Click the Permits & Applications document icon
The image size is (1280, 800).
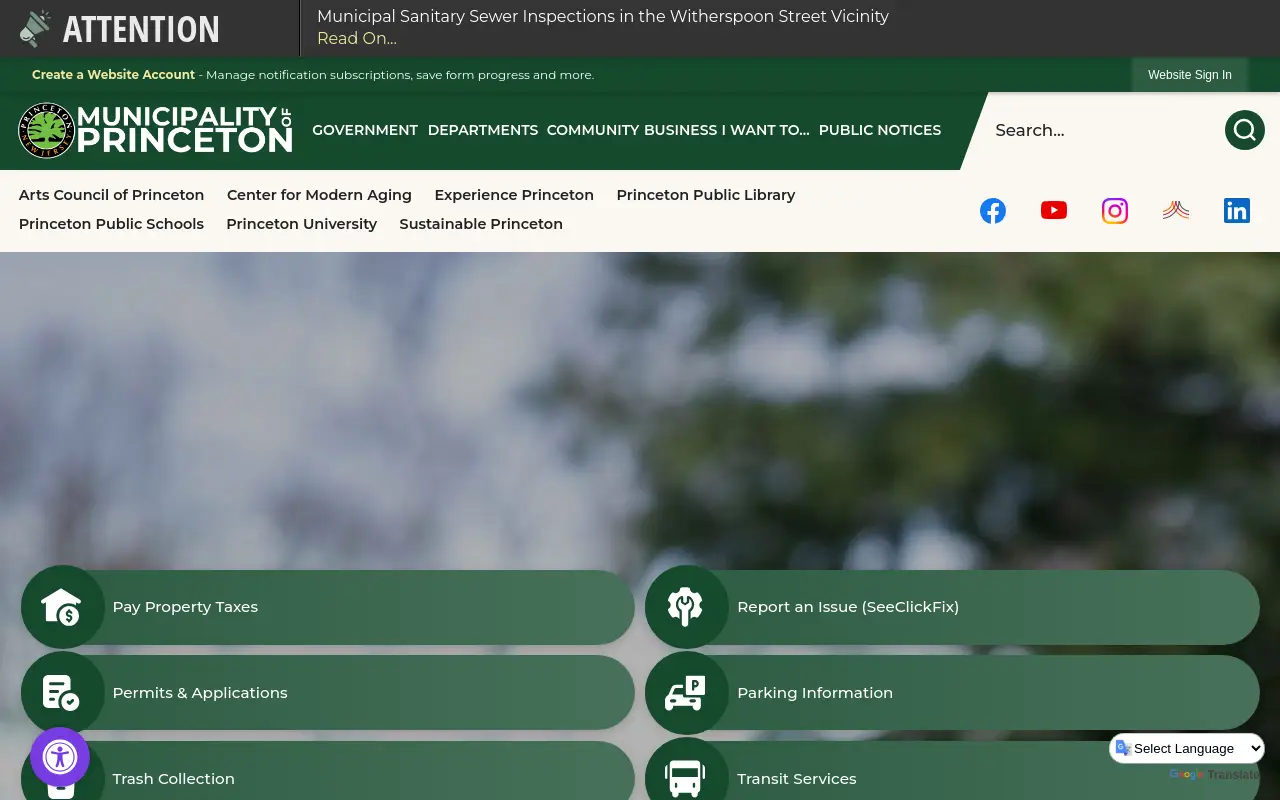[62, 693]
